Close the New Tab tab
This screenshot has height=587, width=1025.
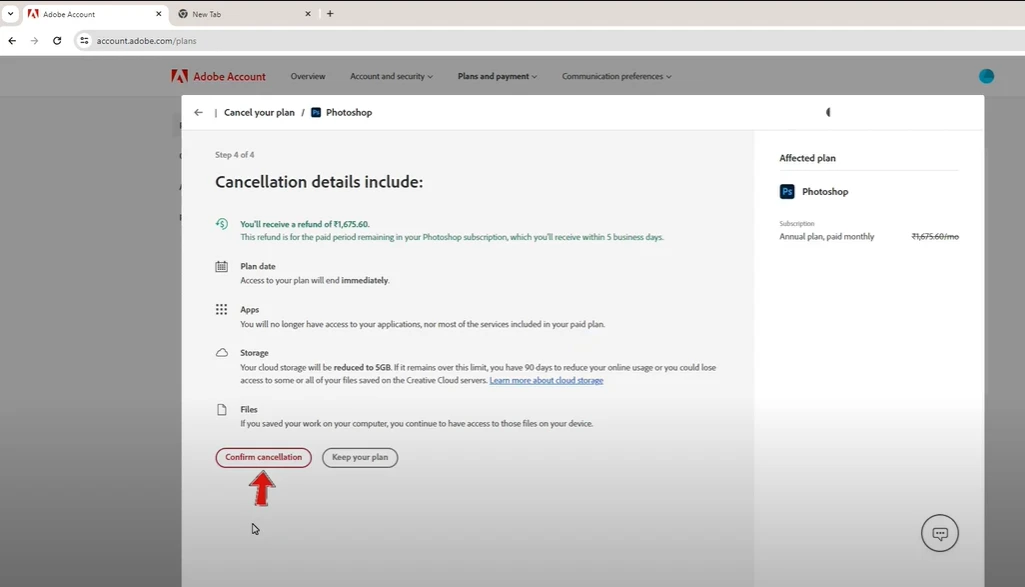pos(308,14)
